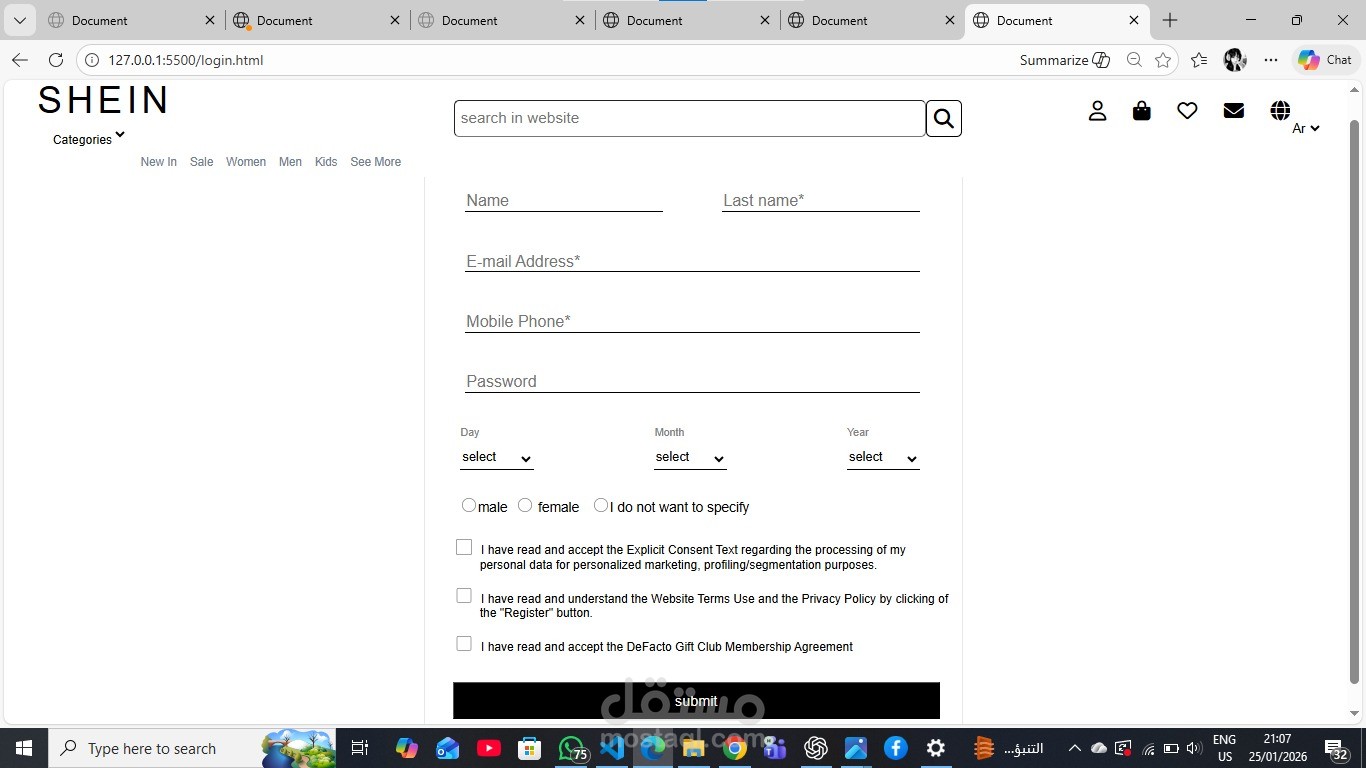Click the black submit button
The height and width of the screenshot is (768, 1366).
click(x=696, y=701)
